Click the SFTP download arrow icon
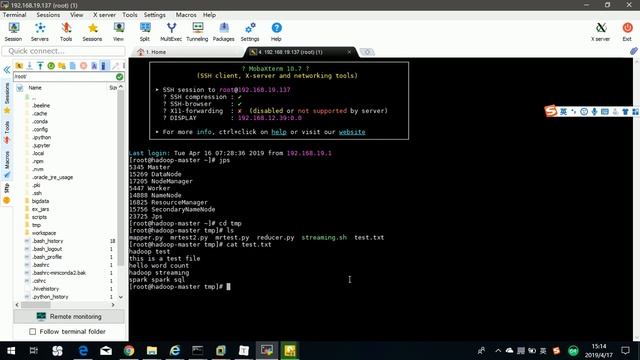 coord(29,66)
